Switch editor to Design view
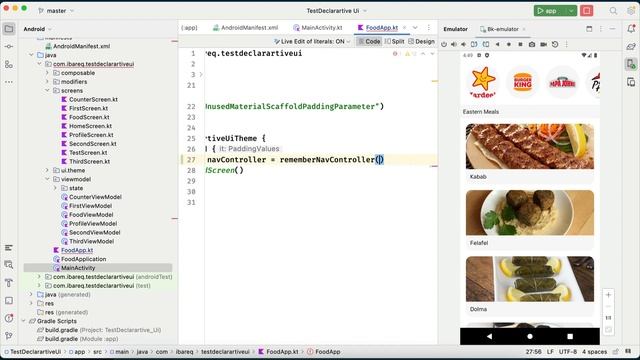 [421, 41]
